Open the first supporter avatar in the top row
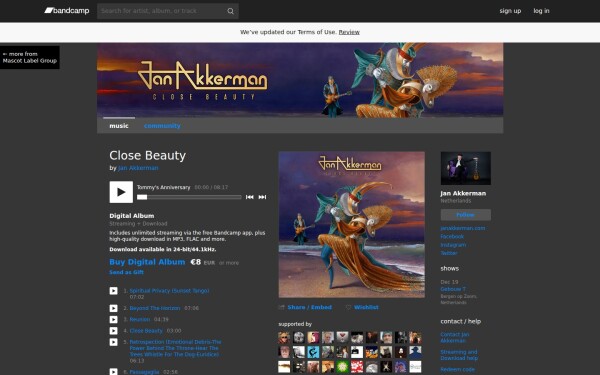Image resolution: width=600 pixels, height=375 pixels. [284, 338]
